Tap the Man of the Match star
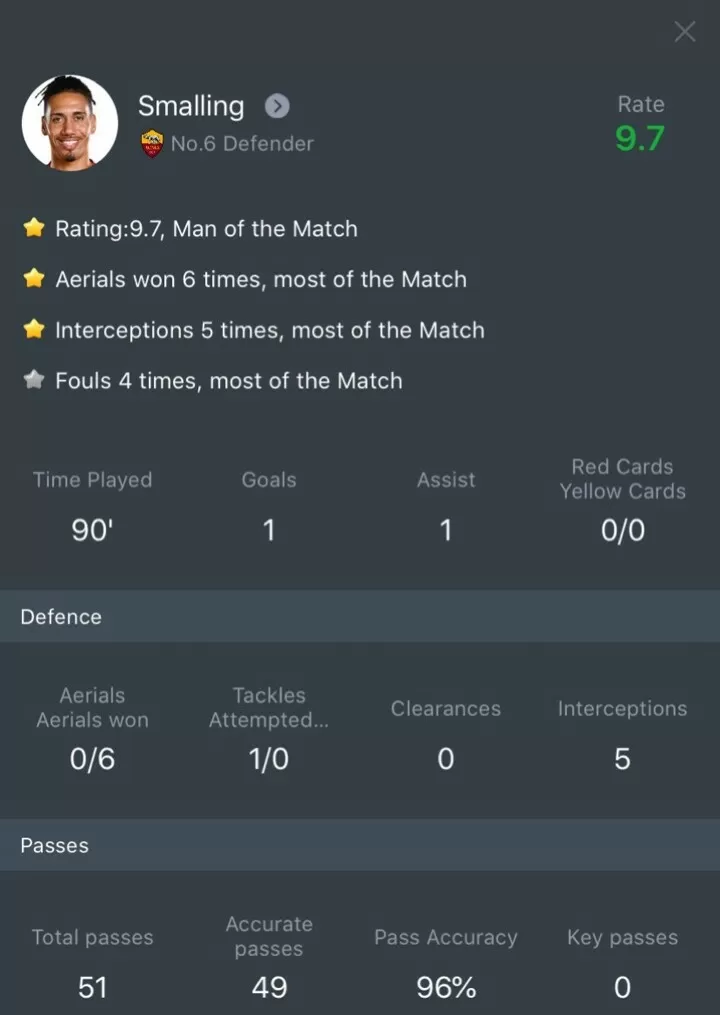The height and width of the screenshot is (1015, 720). 35,229
